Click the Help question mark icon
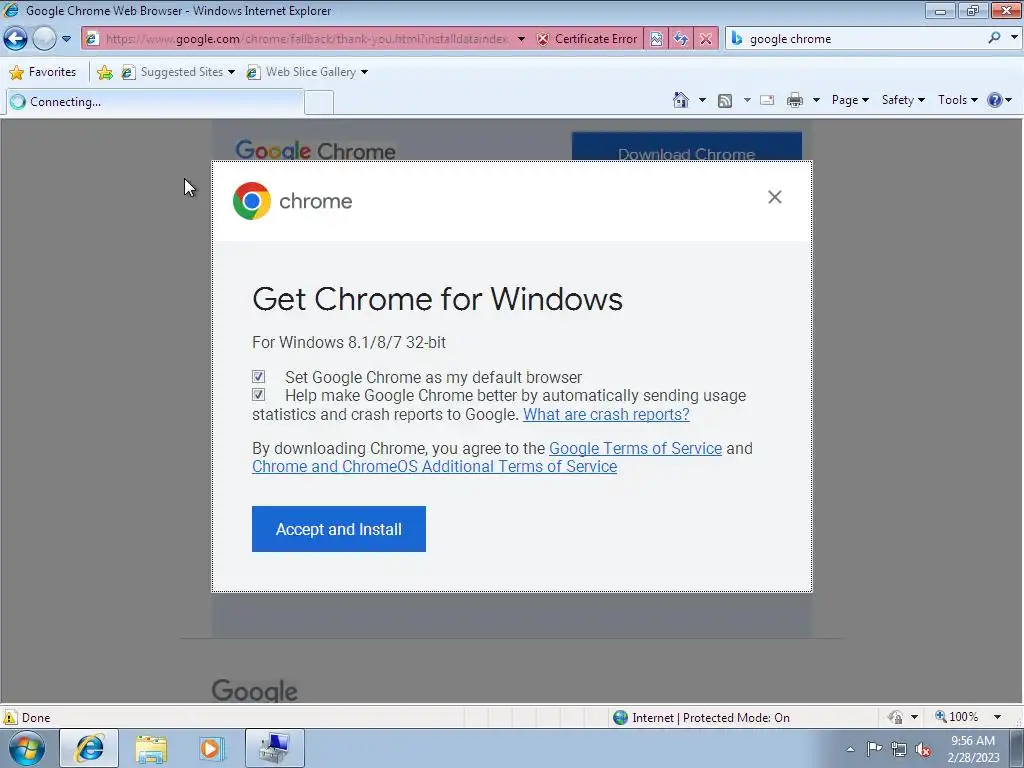Image resolution: width=1024 pixels, height=768 pixels. tap(995, 100)
